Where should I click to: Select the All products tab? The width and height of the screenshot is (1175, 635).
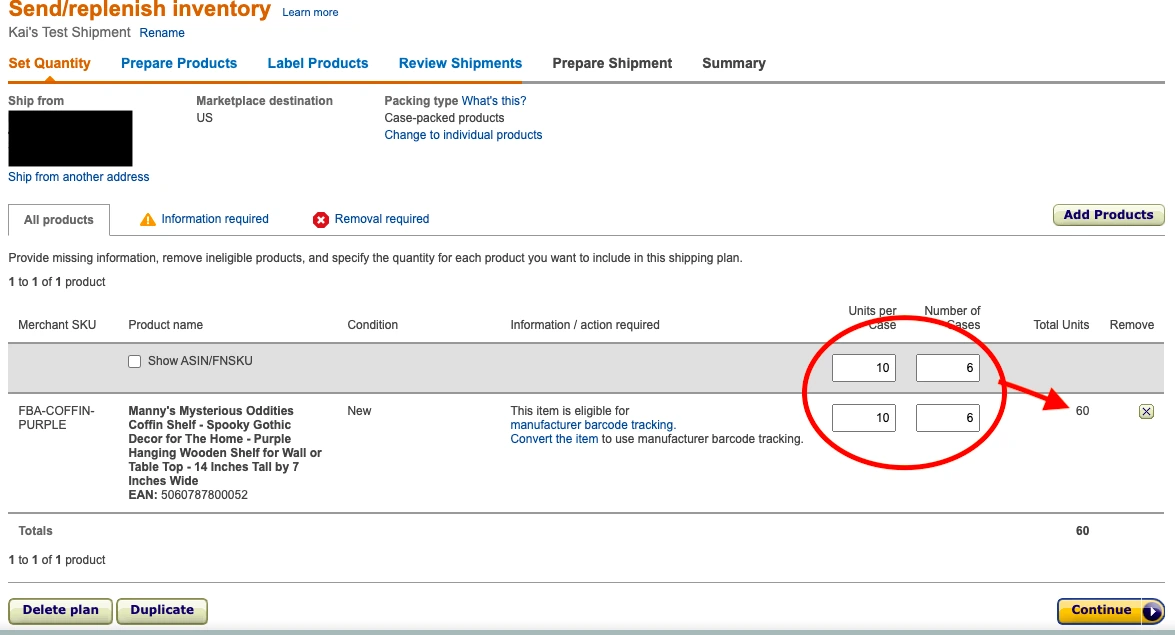(58, 220)
